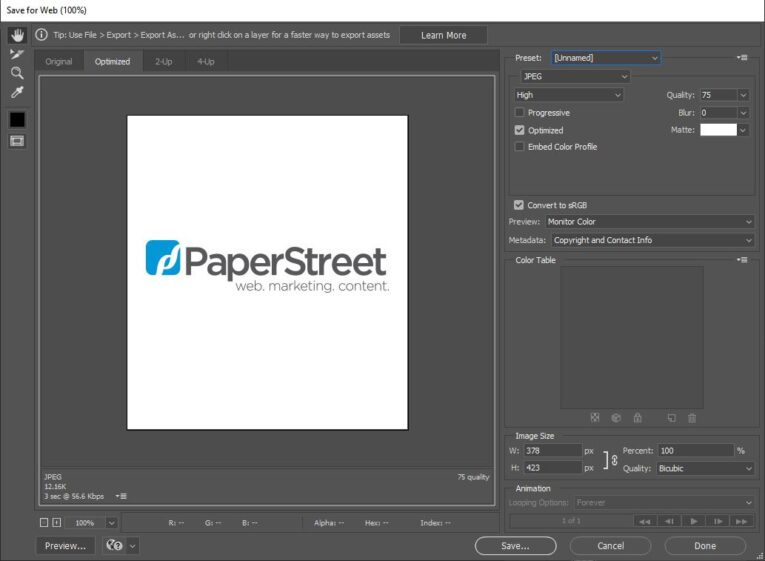The image size is (765, 561).
Task: Uncheck Convert to sRGB
Action: (x=519, y=205)
